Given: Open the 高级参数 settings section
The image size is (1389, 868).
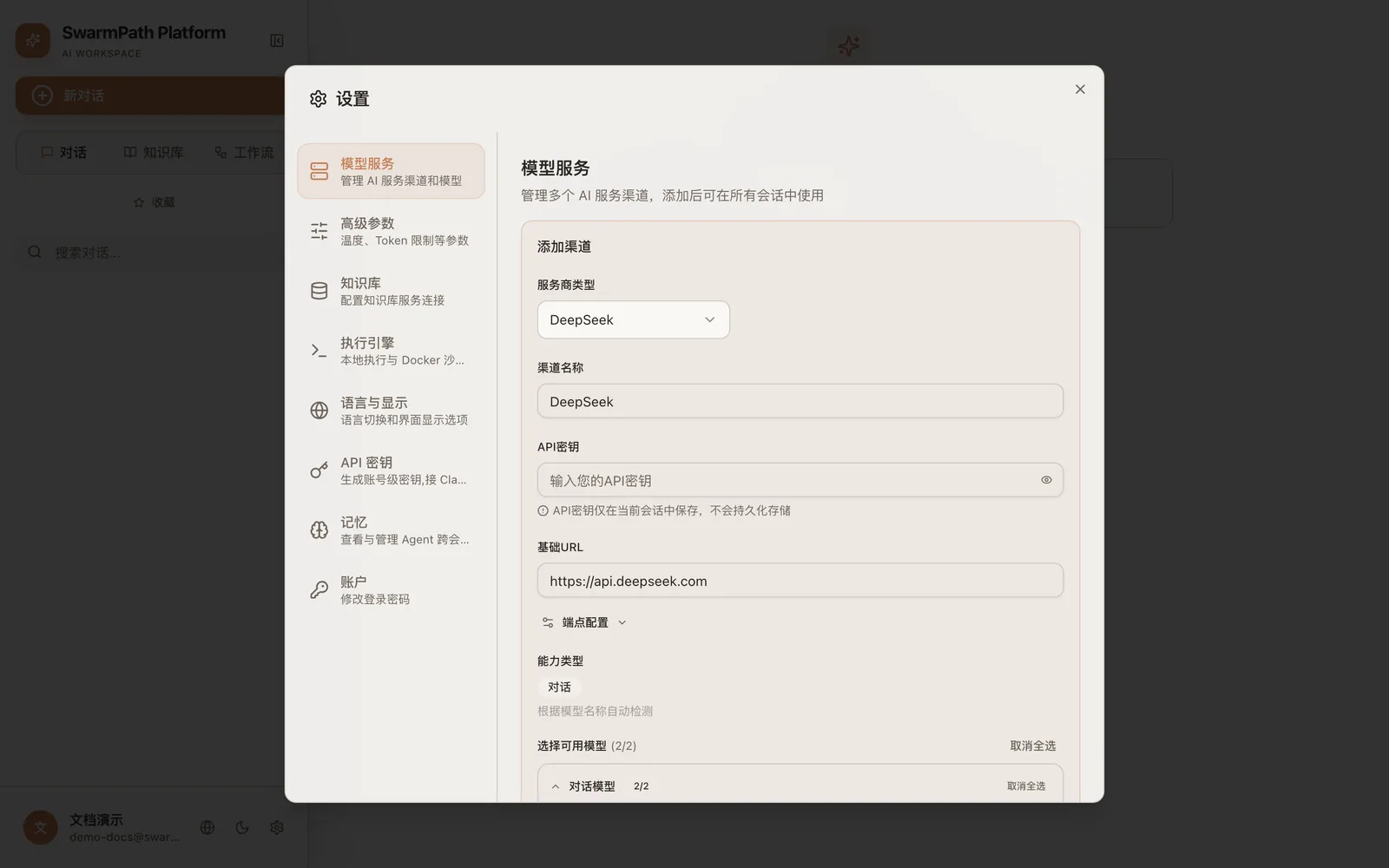Looking at the screenshot, I should [391, 231].
